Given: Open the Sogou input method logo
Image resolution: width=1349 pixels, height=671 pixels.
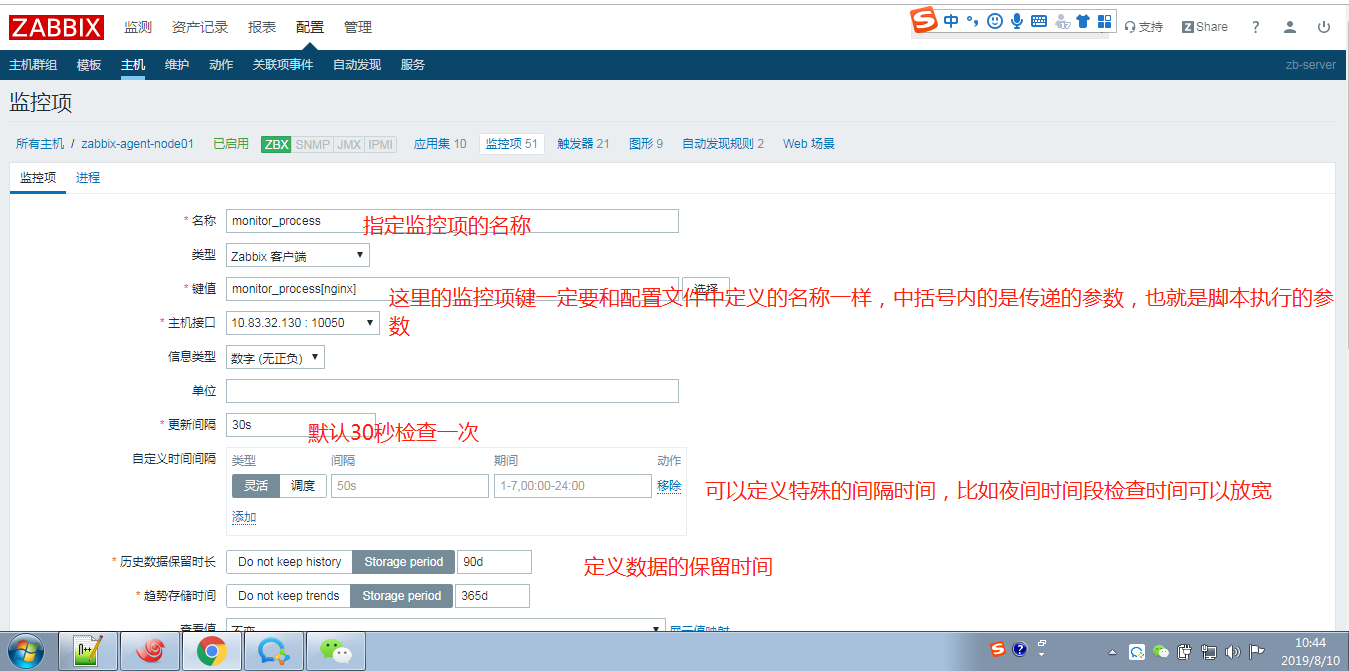Looking at the screenshot, I should point(924,20).
